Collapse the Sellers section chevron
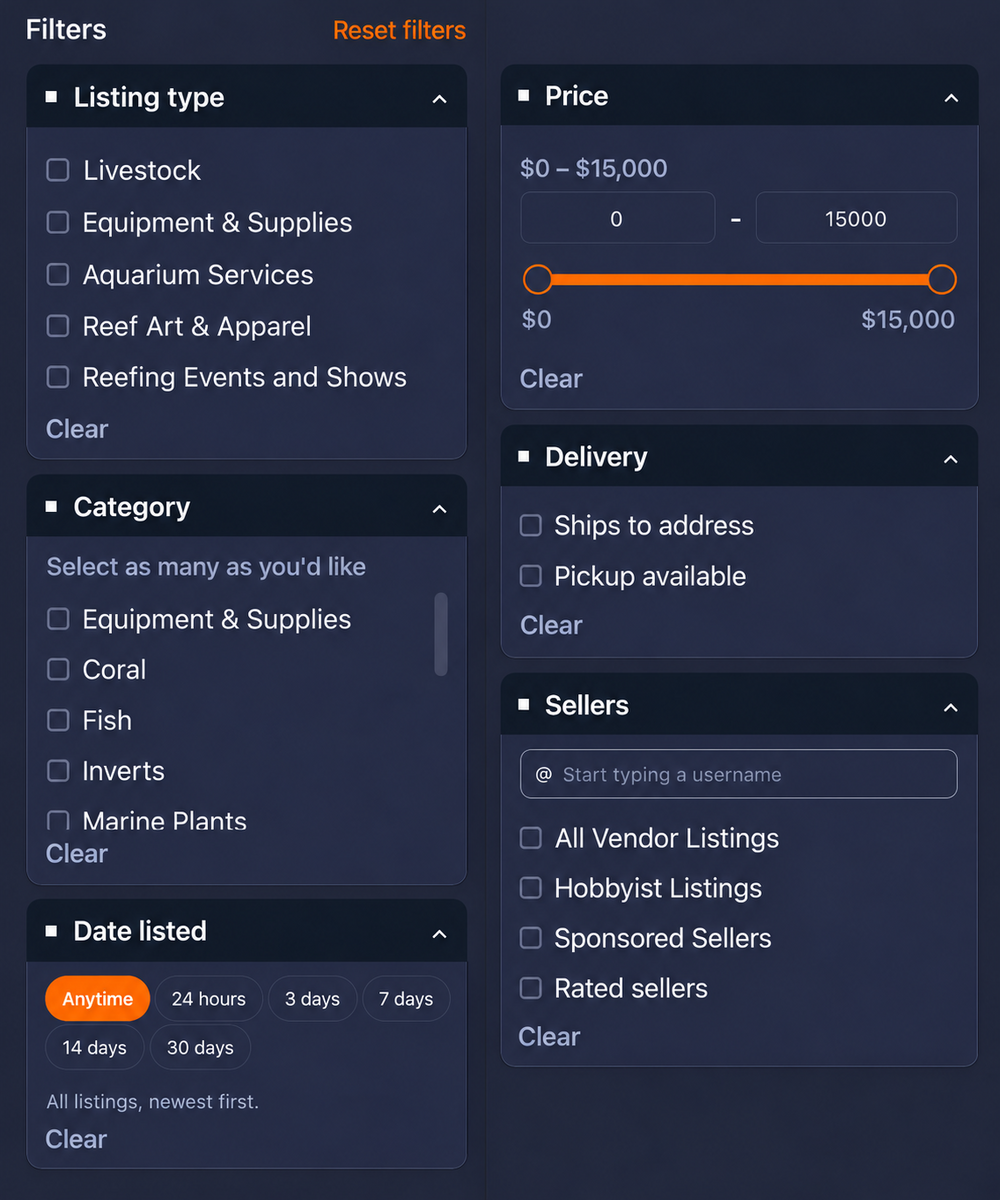1000x1200 pixels. click(x=951, y=707)
